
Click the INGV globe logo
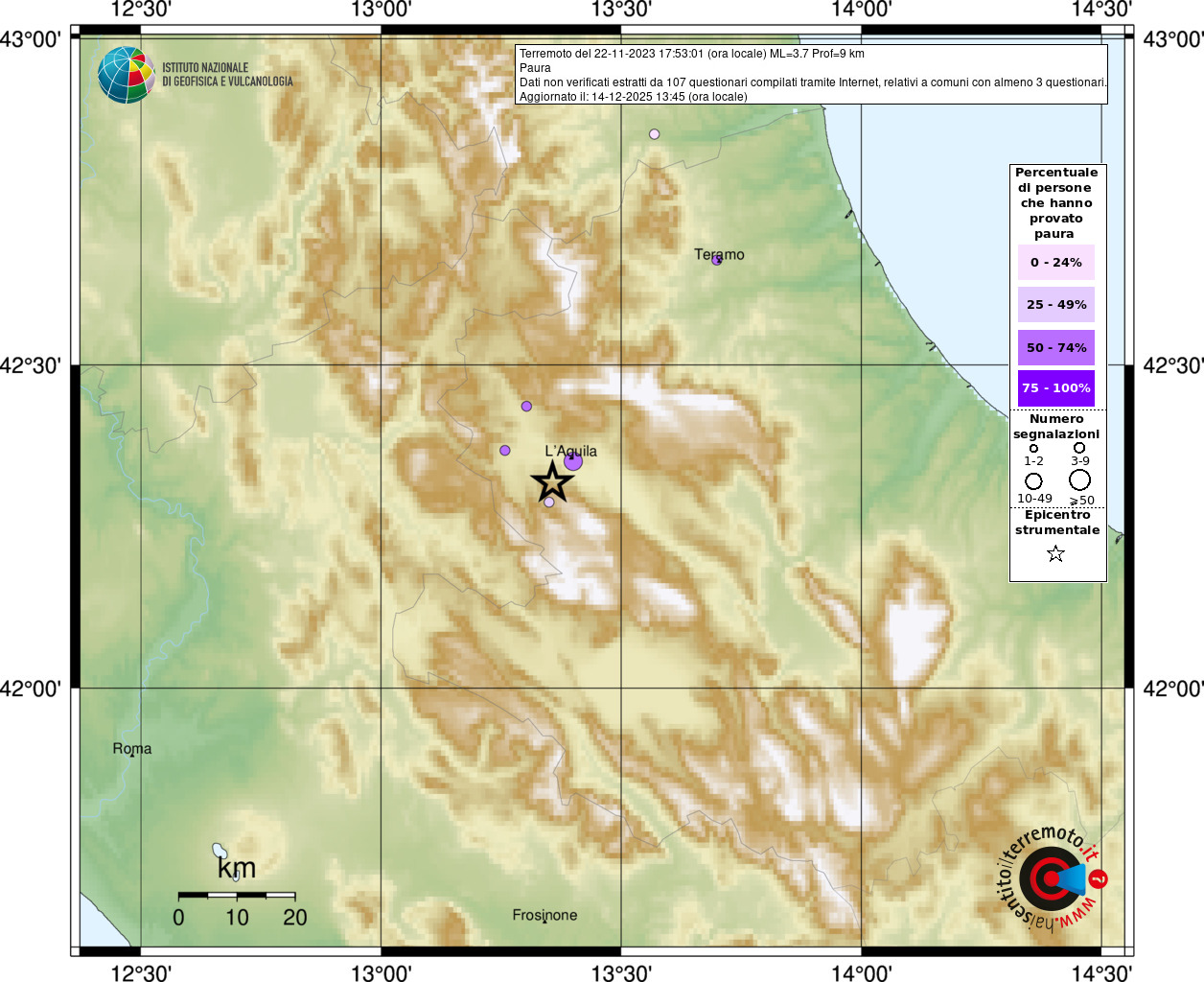click(x=126, y=75)
